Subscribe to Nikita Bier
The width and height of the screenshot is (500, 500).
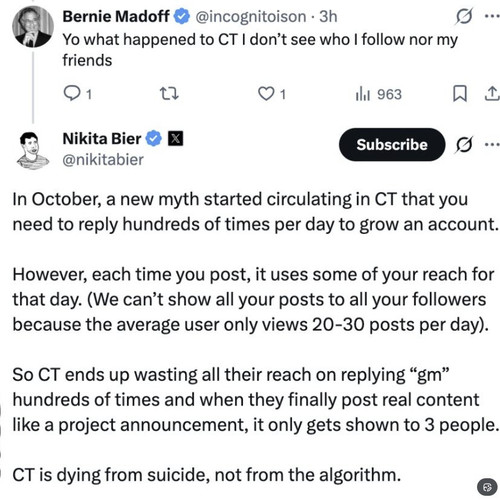coord(392,144)
